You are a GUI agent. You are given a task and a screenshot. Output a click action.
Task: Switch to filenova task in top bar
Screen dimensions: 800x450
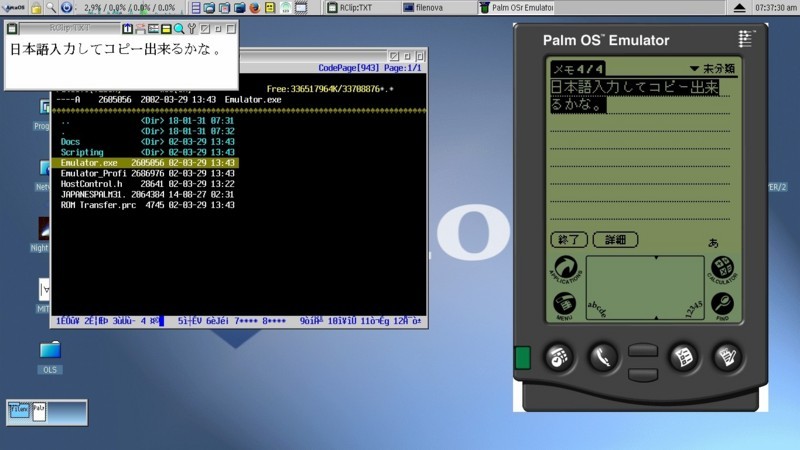(x=437, y=8)
